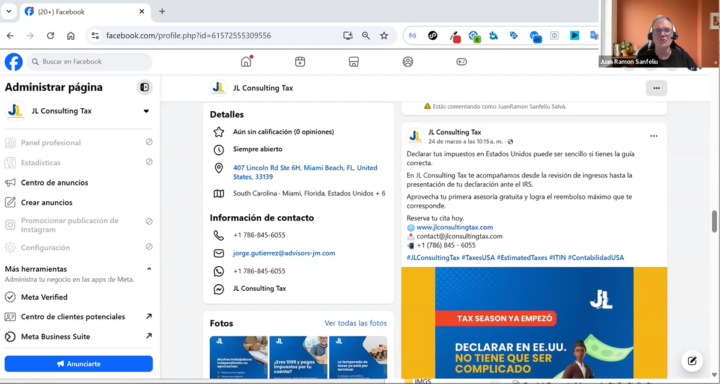Go back with browser back arrow

pos(10,36)
